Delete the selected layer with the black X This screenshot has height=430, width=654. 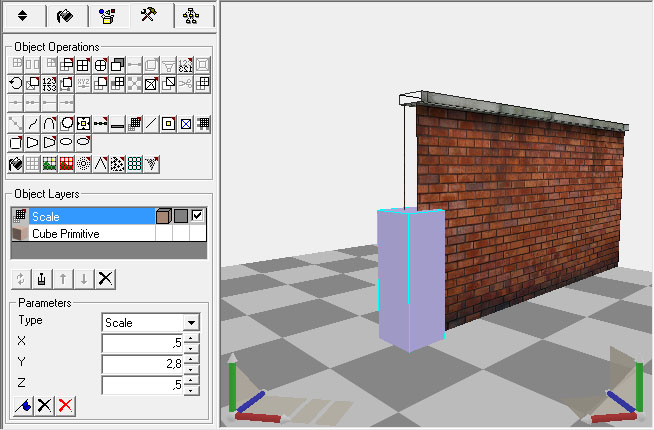click(105, 277)
